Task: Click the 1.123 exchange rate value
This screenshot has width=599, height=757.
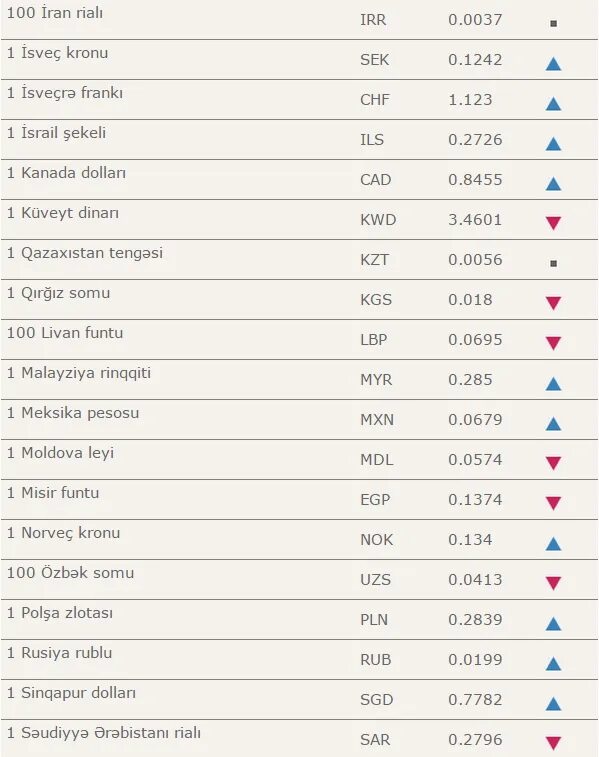Action: [470, 99]
